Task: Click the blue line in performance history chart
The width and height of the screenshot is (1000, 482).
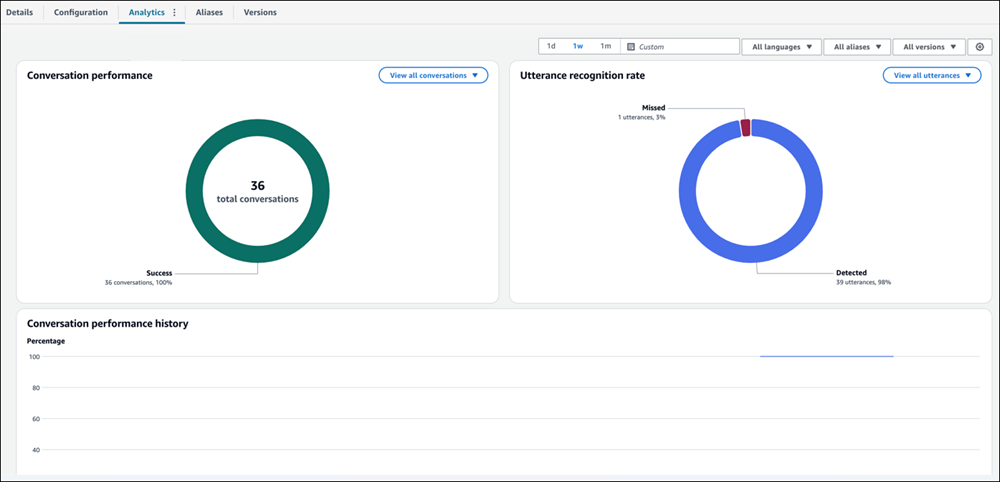Action: tap(826, 356)
